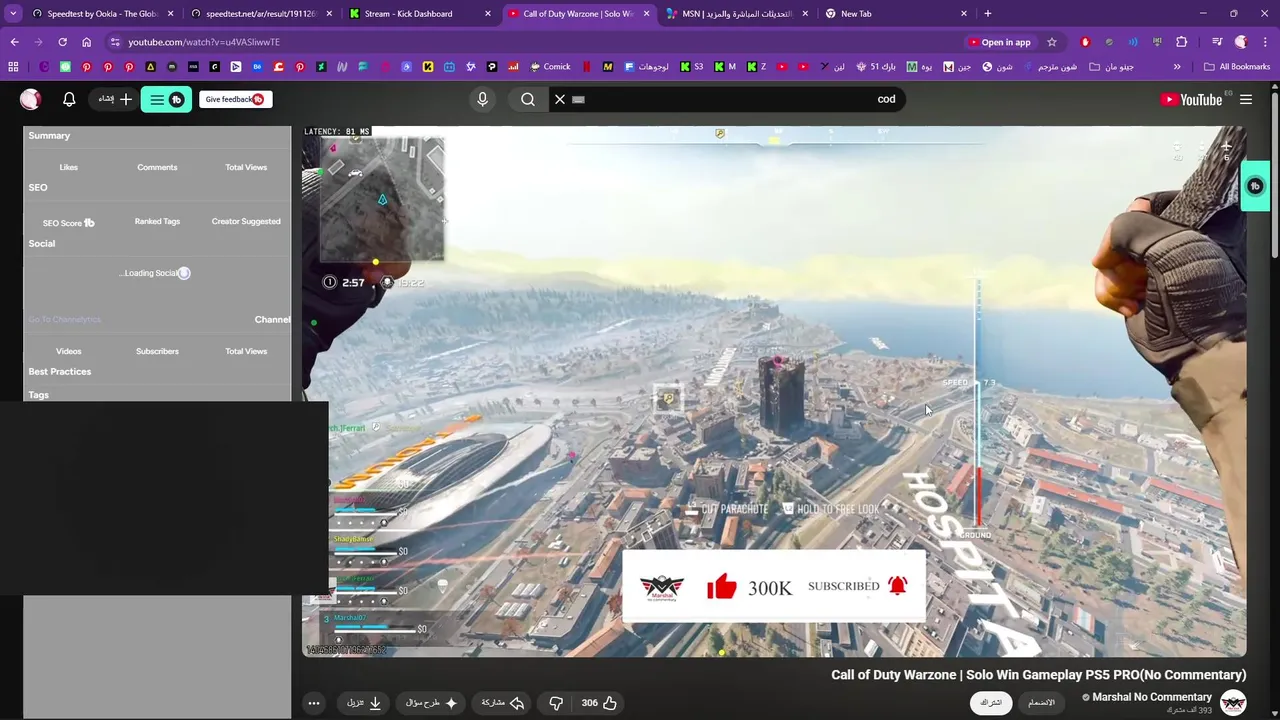This screenshot has height=720, width=1280.
Task: Open the TubeBuddy menu button
Action: tap(166, 99)
